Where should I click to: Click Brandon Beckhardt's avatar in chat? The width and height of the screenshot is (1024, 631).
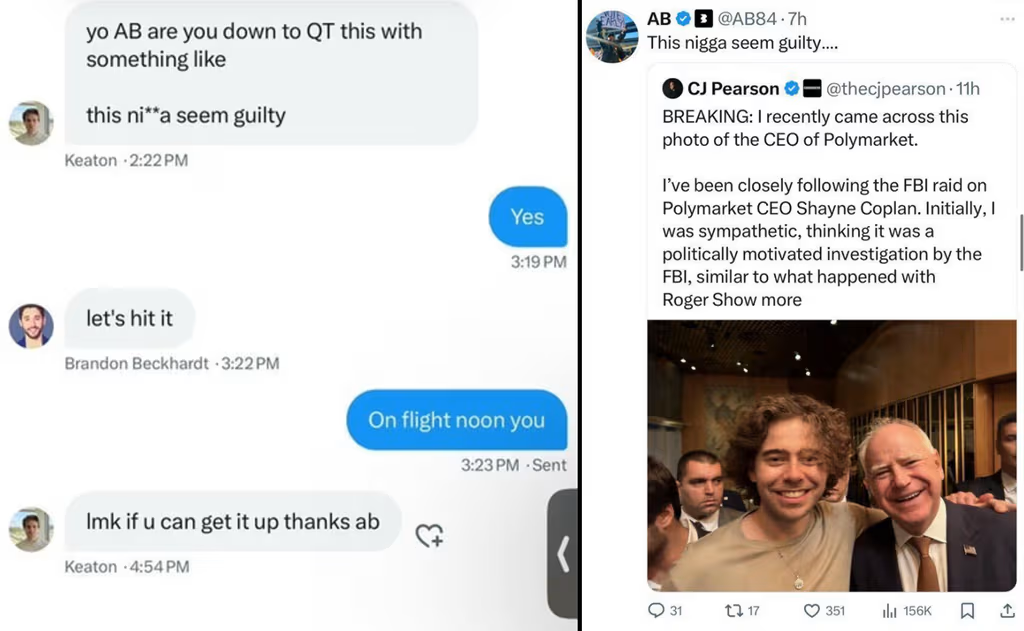coord(31,326)
